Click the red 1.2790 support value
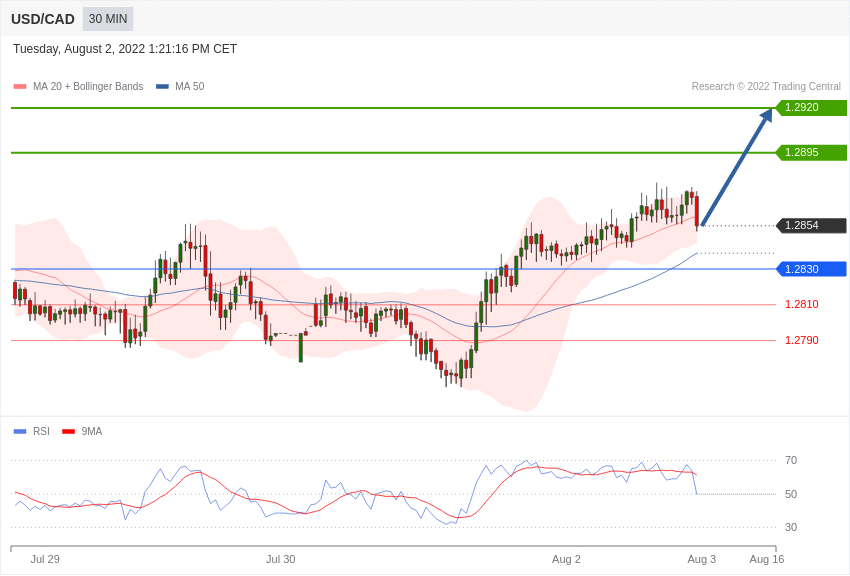The image size is (850, 576). (802, 340)
